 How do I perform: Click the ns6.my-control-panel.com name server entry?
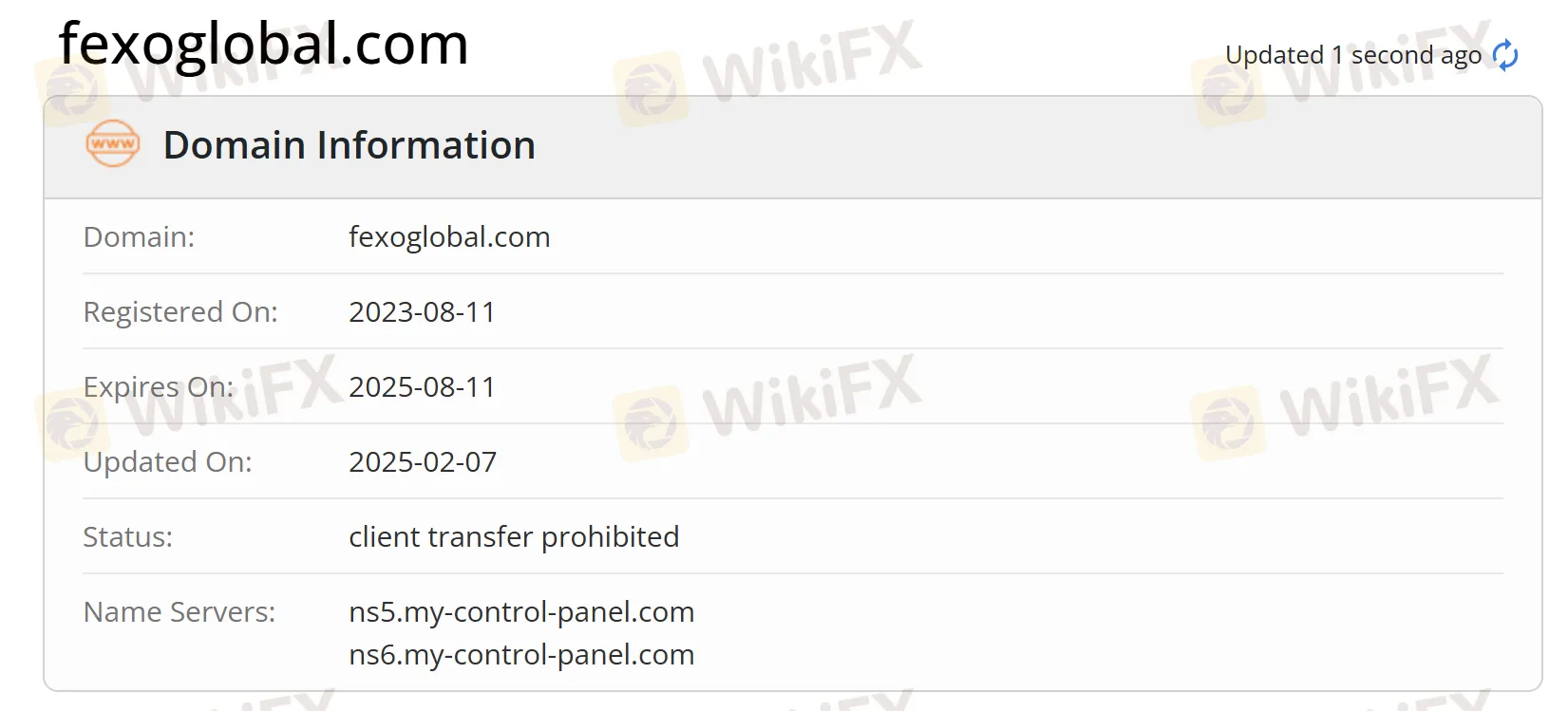point(521,655)
